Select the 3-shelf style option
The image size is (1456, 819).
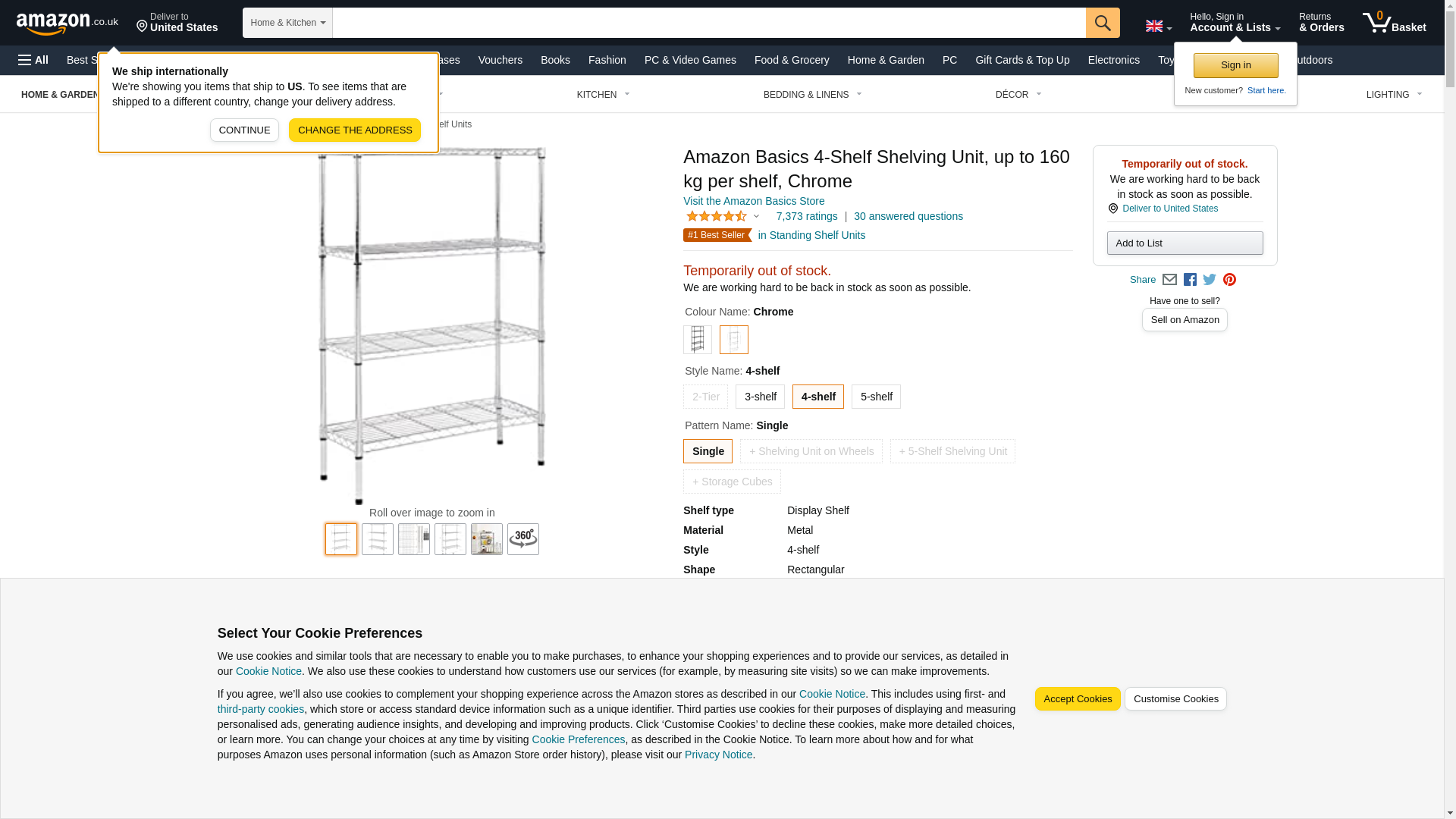(x=760, y=397)
